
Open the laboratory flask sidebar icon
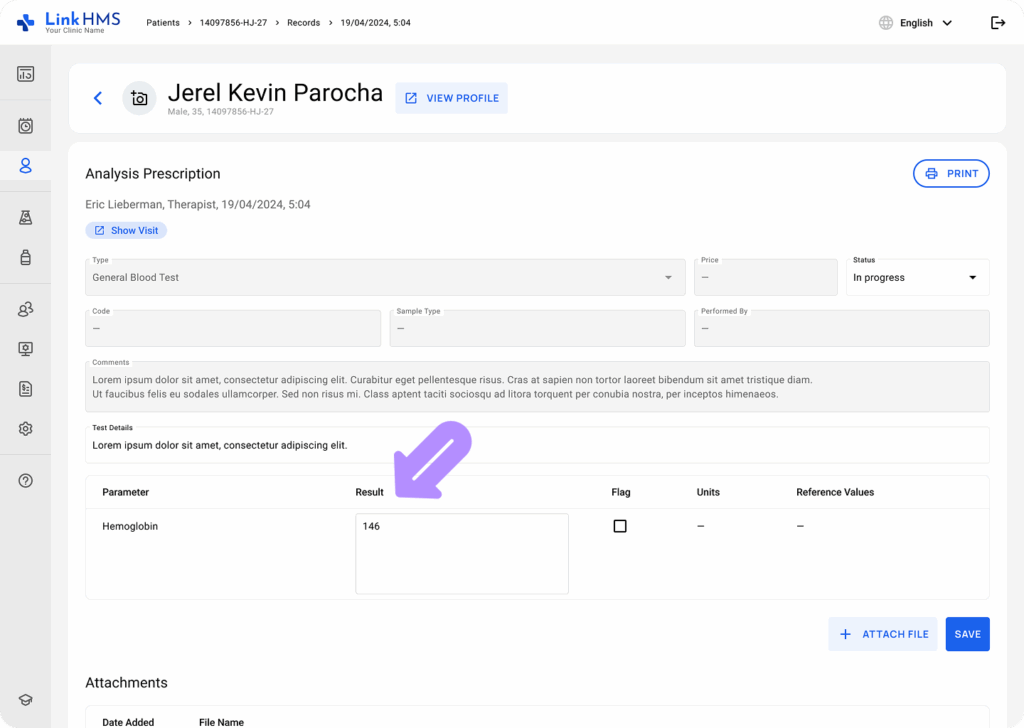pyautogui.click(x=25, y=217)
